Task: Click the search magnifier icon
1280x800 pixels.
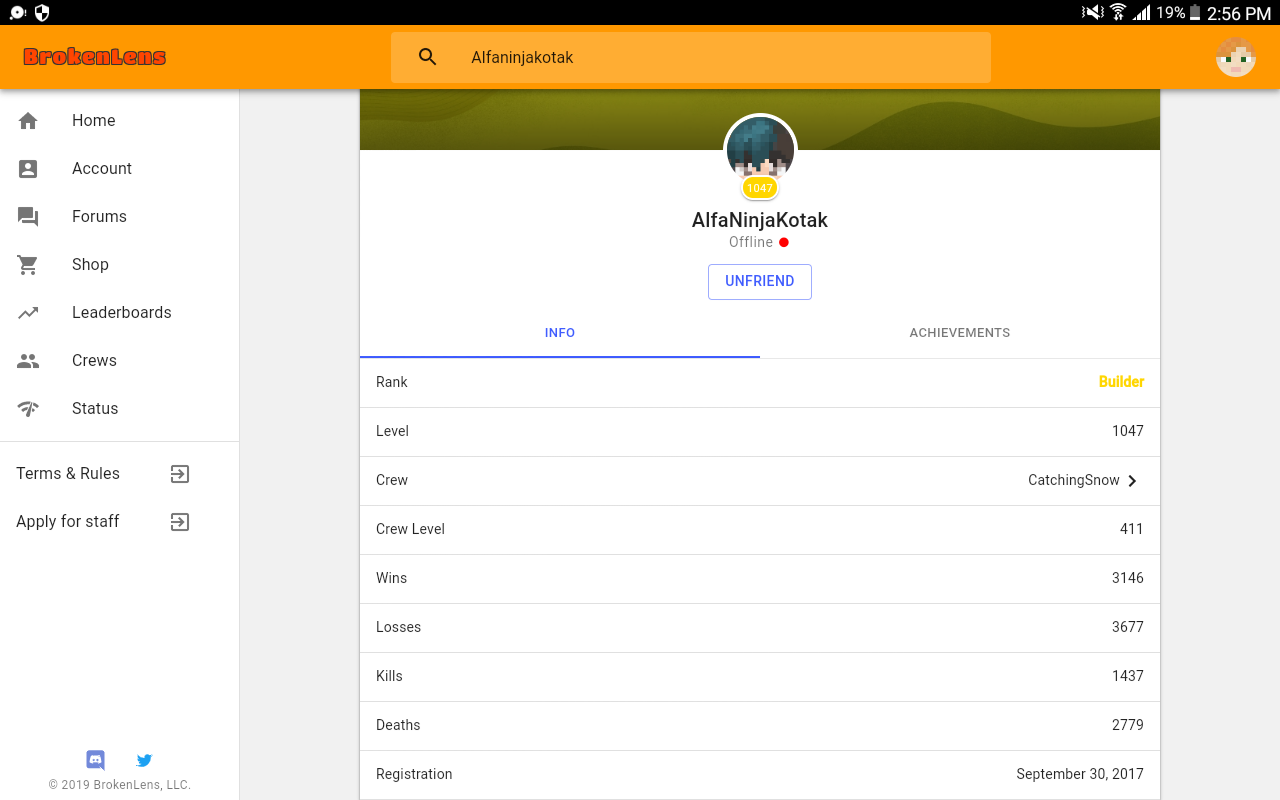Action: pyautogui.click(x=428, y=57)
